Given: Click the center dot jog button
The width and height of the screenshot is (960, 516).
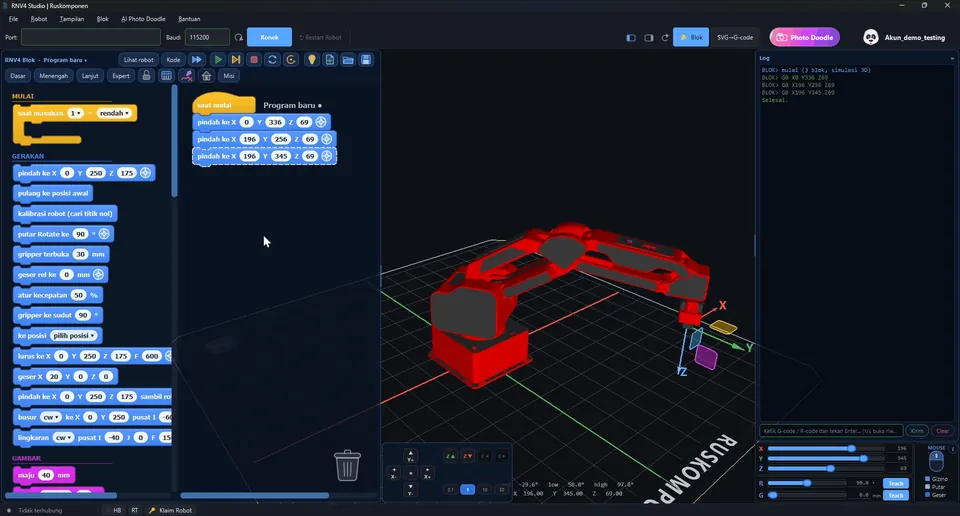Looking at the screenshot, I should click(411, 473).
